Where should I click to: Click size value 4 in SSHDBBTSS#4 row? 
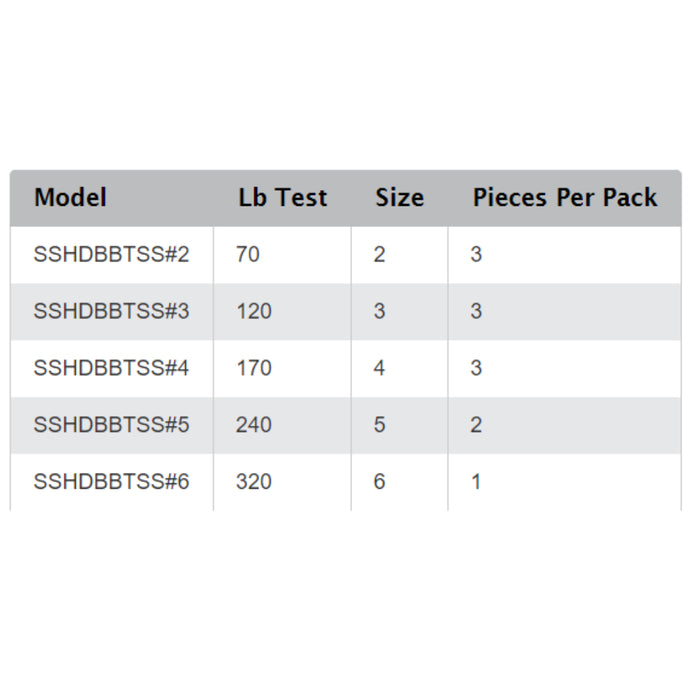pos(379,368)
